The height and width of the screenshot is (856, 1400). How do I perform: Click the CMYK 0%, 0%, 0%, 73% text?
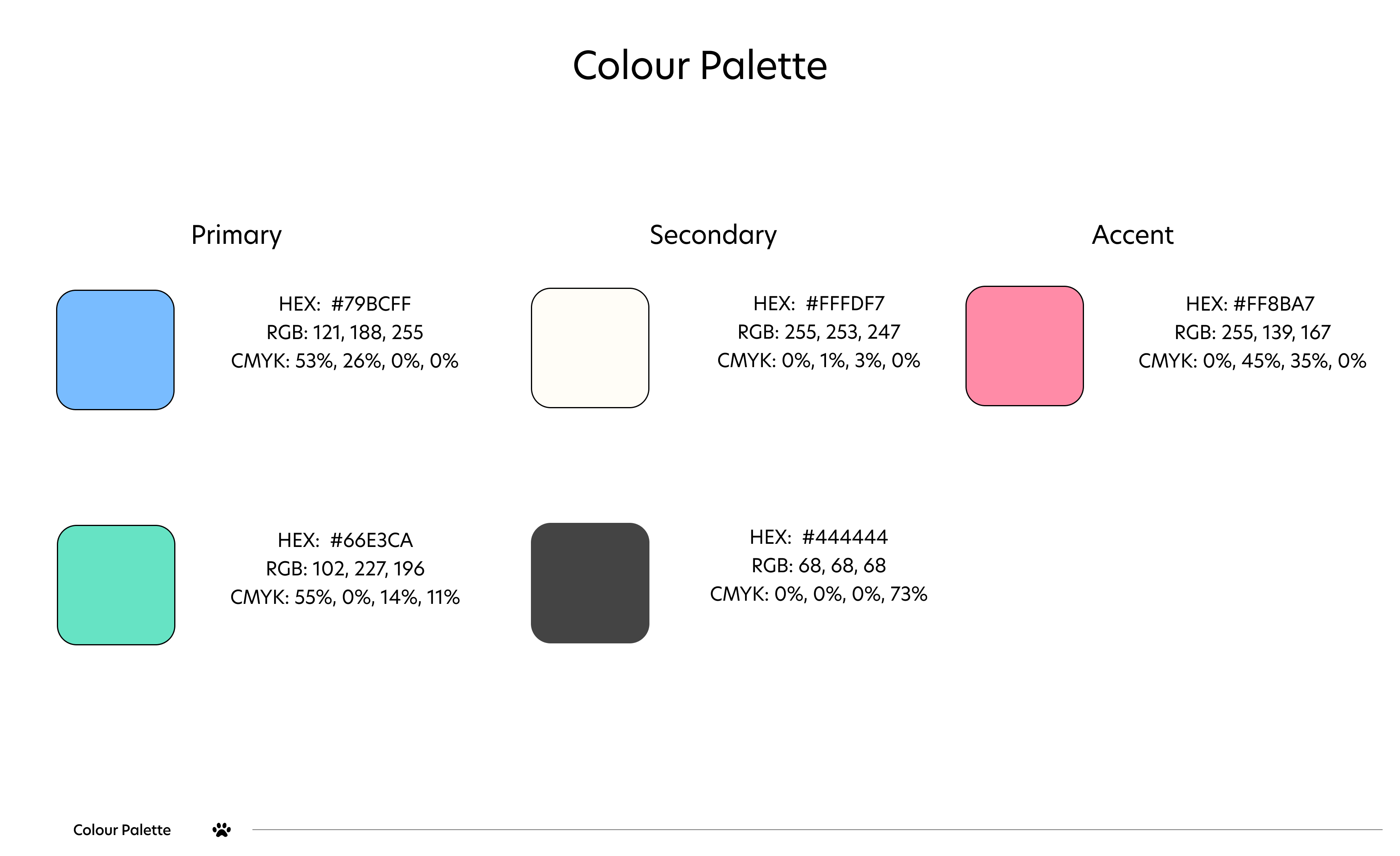(x=818, y=594)
